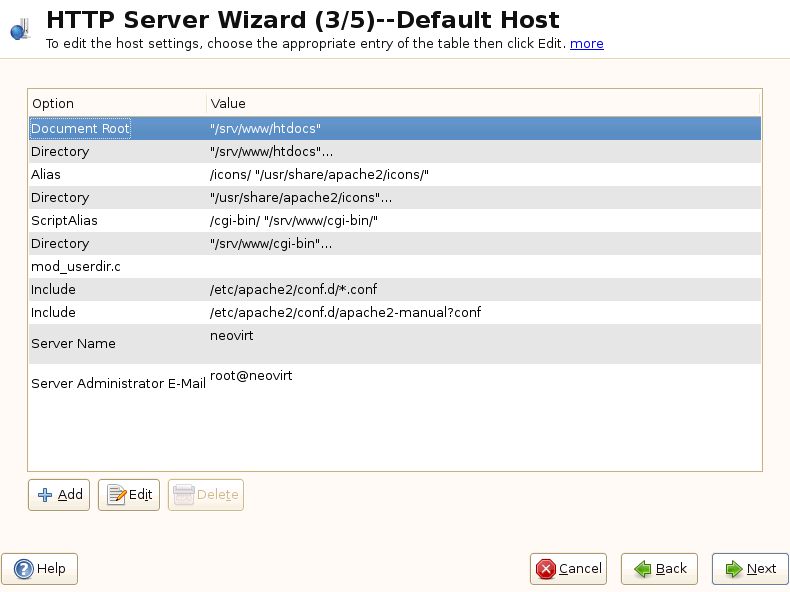Click the HTTP Server wizard globe icon

[20, 31]
